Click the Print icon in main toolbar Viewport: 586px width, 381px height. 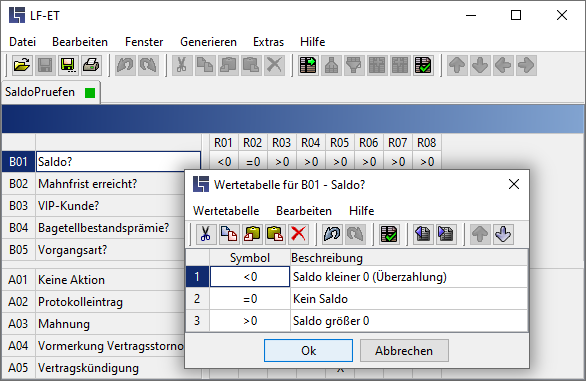point(91,65)
